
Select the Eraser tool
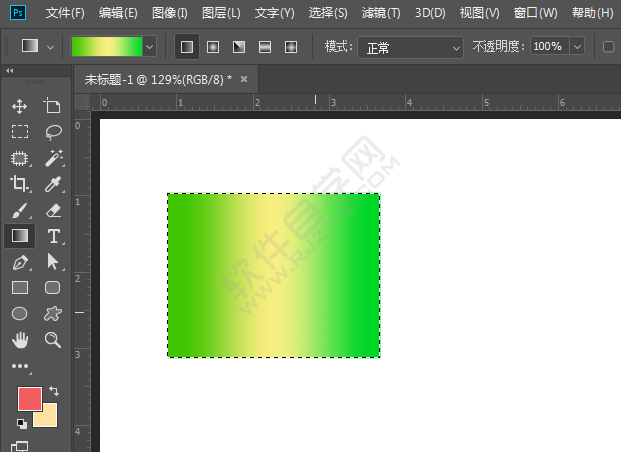click(53, 210)
